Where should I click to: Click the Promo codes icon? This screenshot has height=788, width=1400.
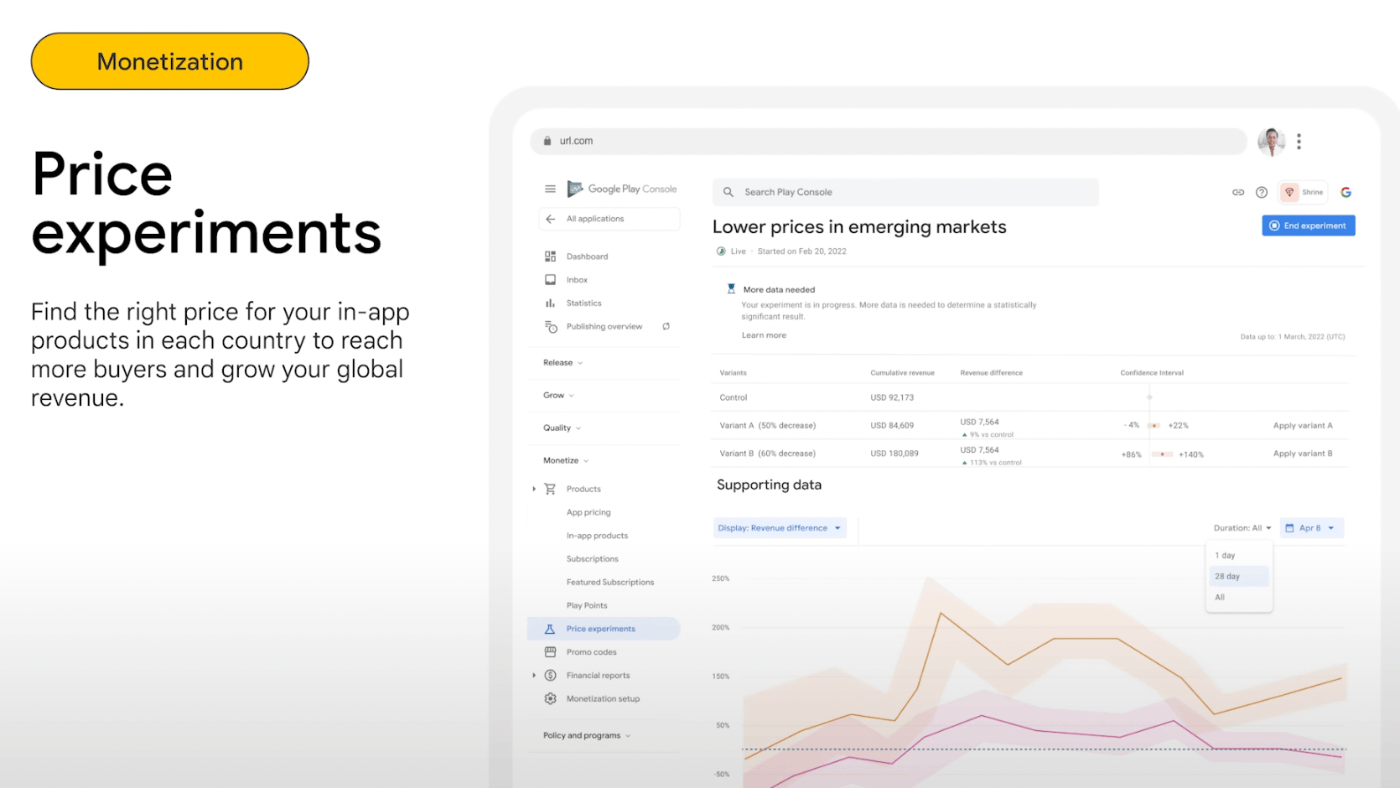(x=550, y=652)
